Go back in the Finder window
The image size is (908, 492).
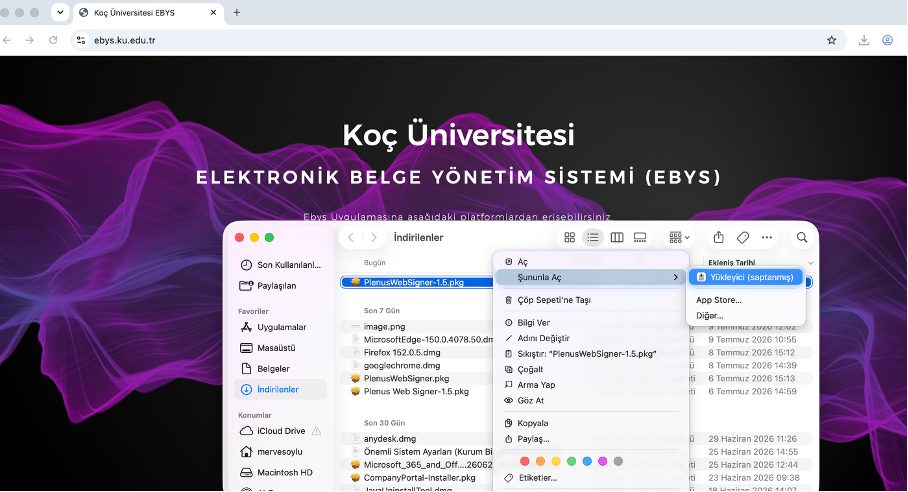[351, 237]
